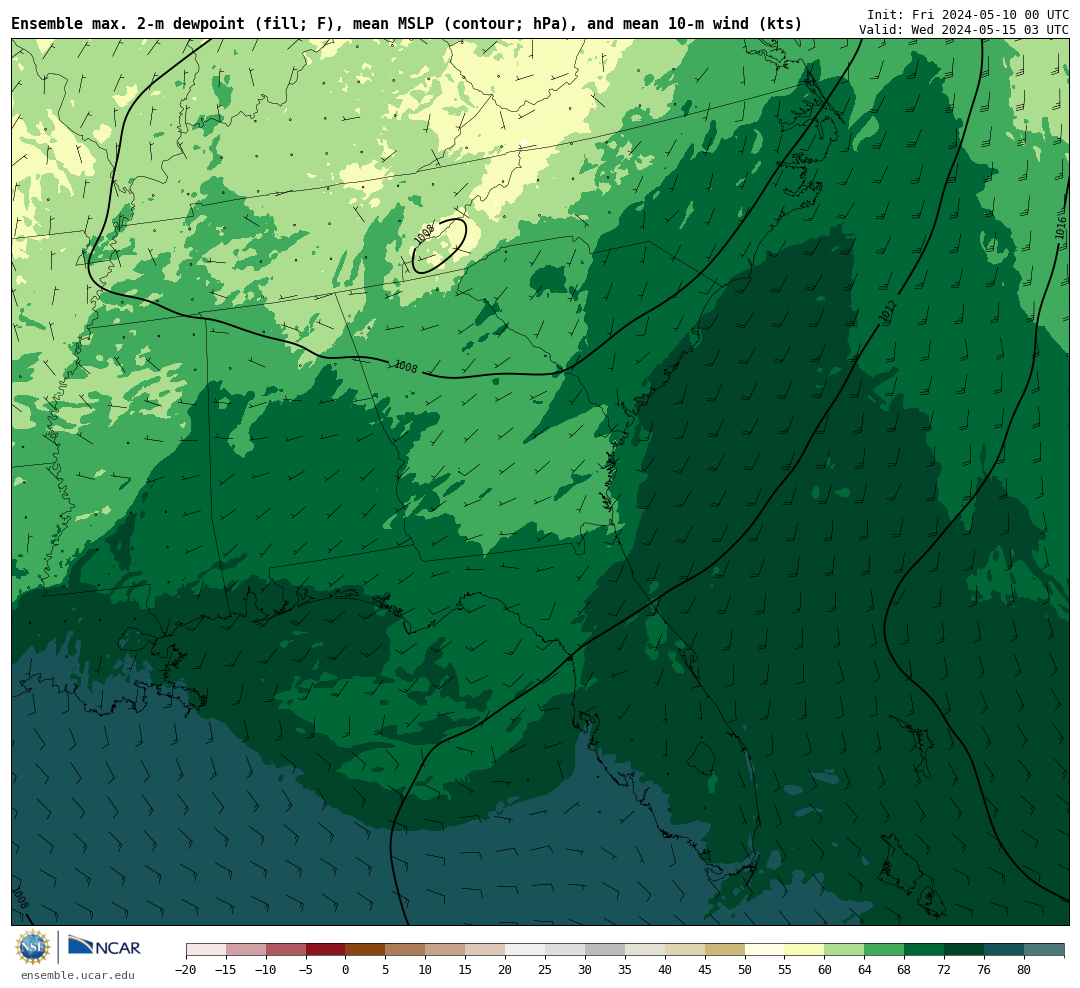Pick the -20 to -15 pale pink colorbar swatch
Screen dimensions: 1080x988
tap(206, 950)
